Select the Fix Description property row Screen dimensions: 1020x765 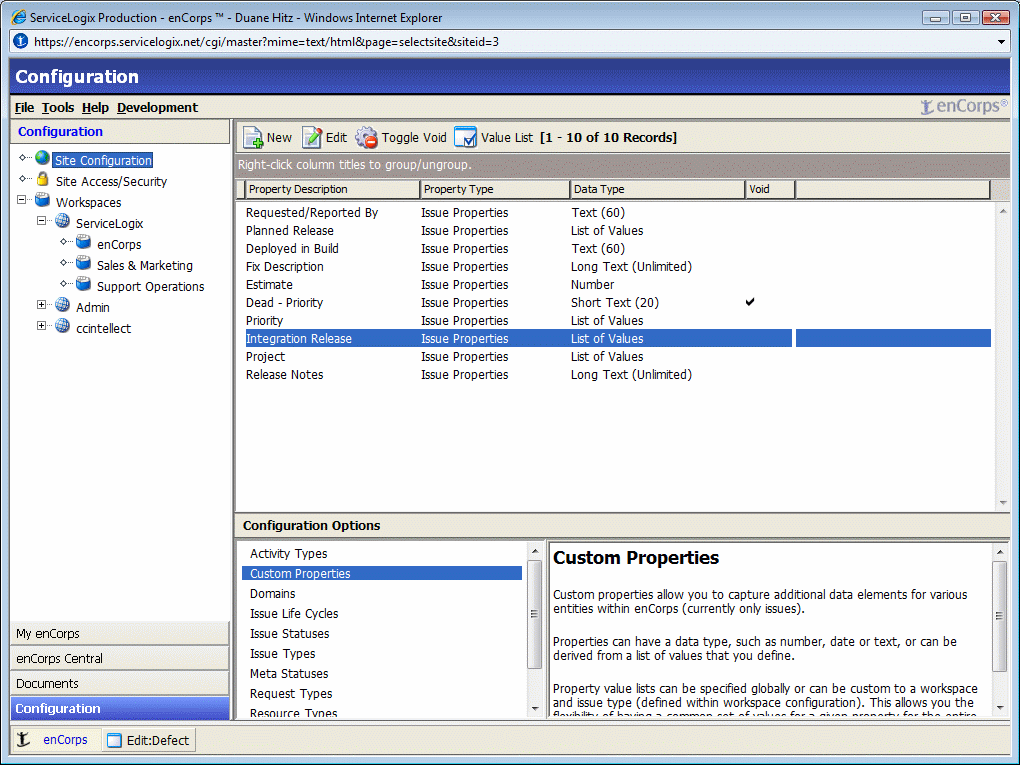[617, 267]
